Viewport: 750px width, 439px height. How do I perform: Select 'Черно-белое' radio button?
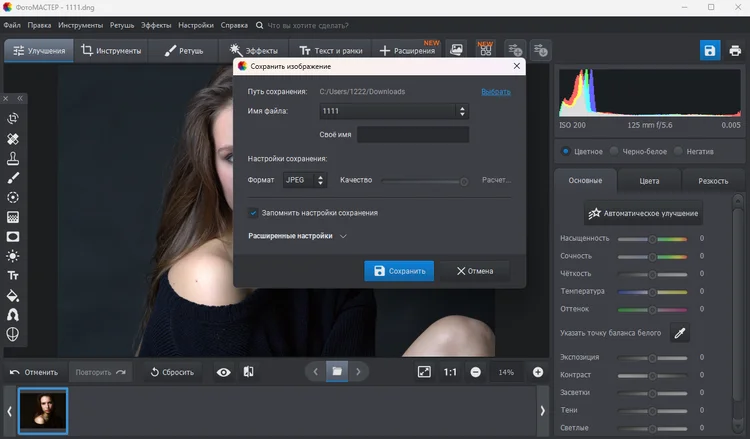click(614, 151)
